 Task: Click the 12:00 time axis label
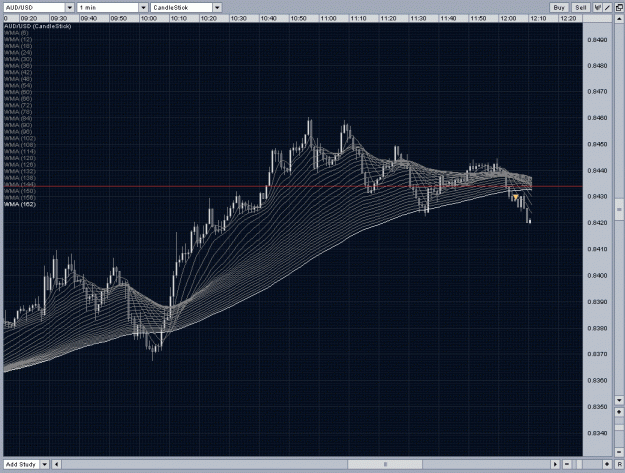pyautogui.click(x=508, y=18)
